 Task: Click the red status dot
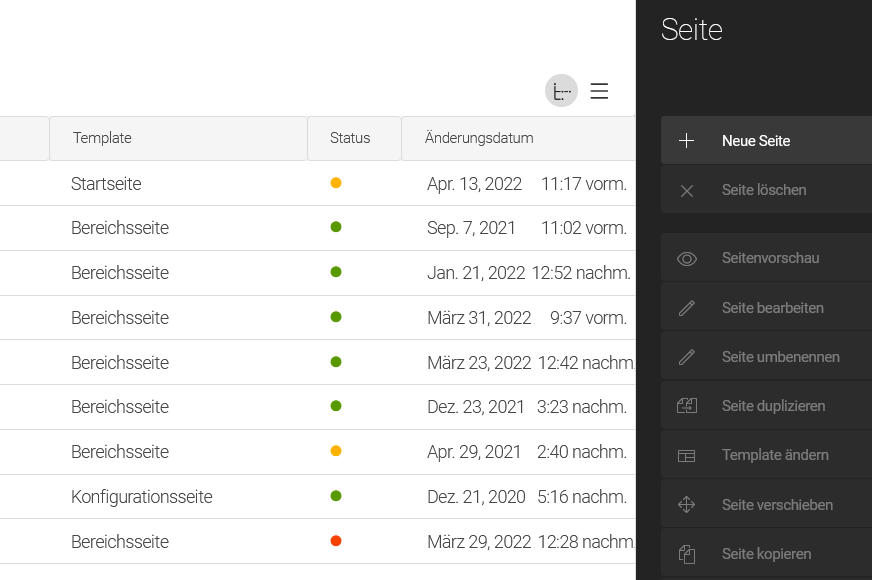click(336, 541)
